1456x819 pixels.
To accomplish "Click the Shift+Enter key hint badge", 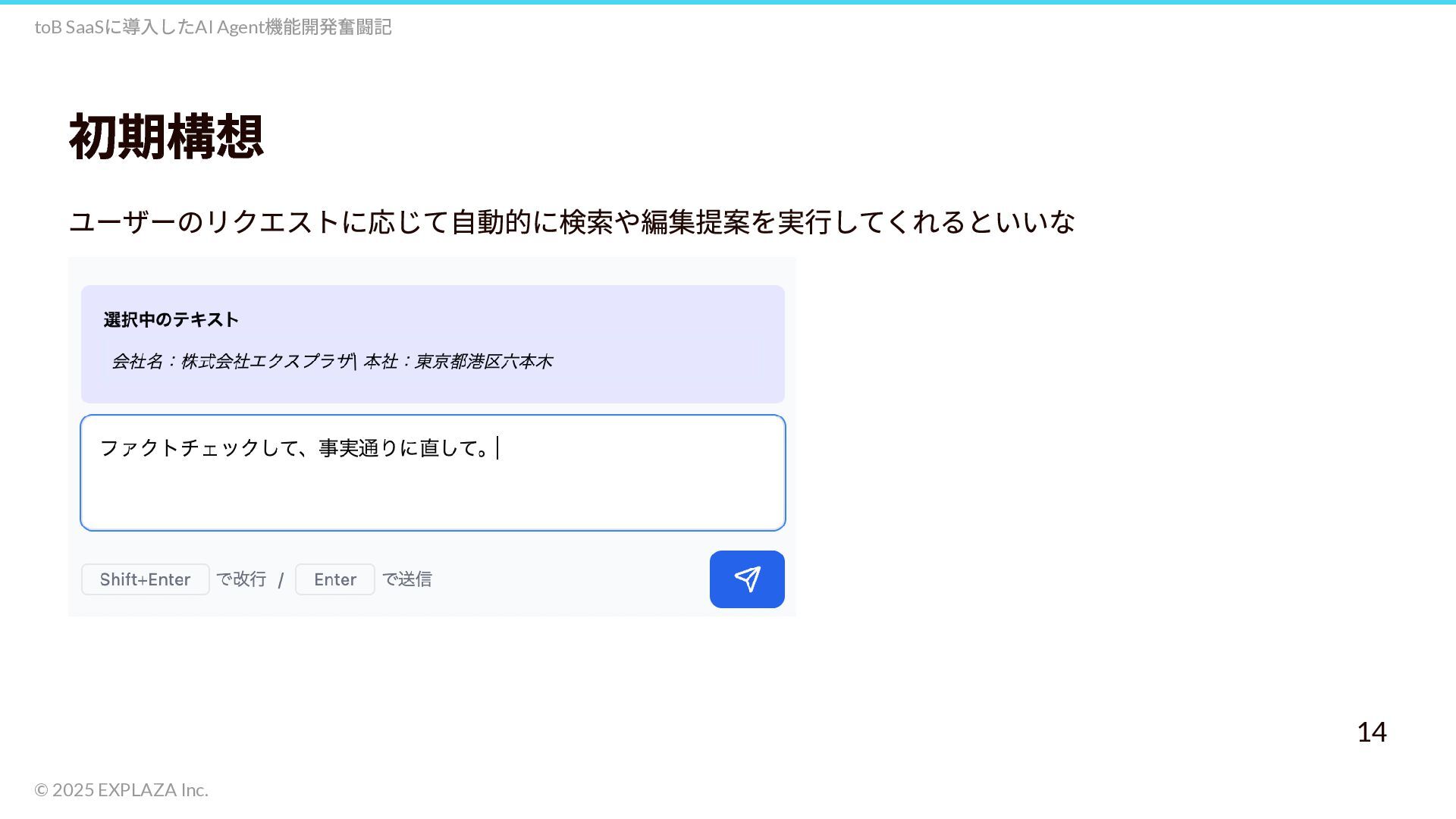I will [x=146, y=579].
